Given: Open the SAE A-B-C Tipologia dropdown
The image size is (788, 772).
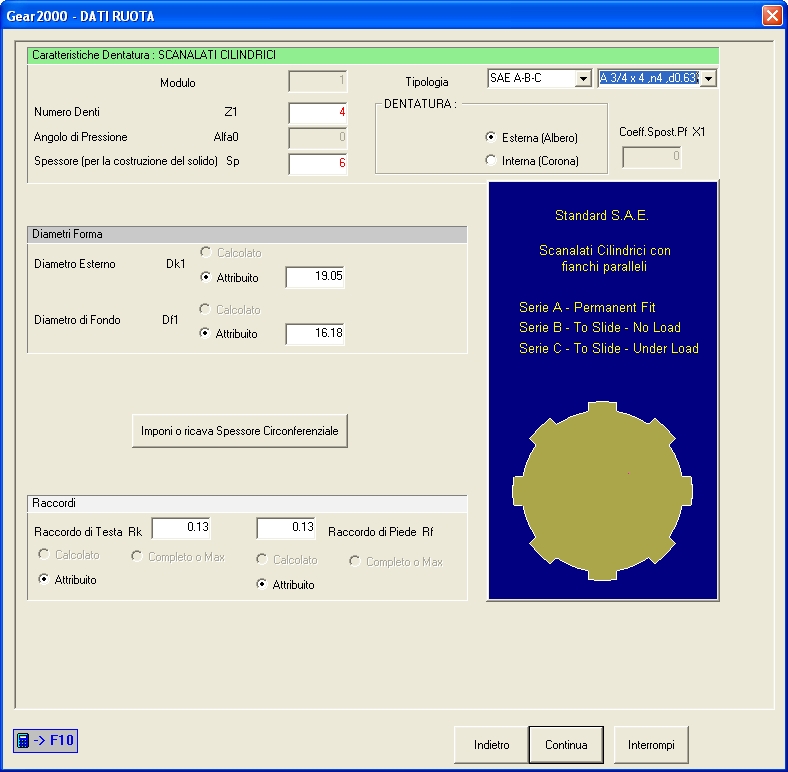Looking at the screenshot, I should (x=583, y=78).
